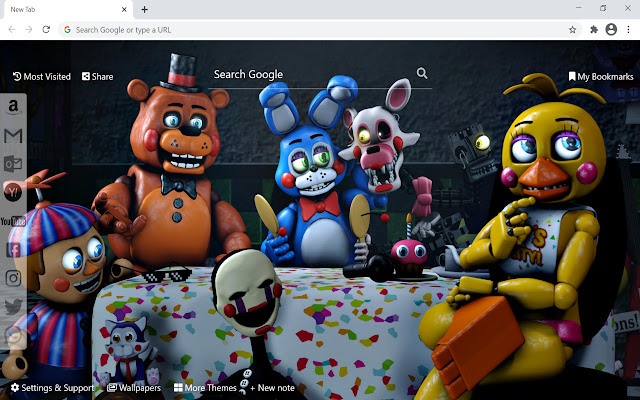This screenshot has height=400, width=640.
Task: Open the Instagram shortcut in sidebar
Action: [x=13, y=278]
